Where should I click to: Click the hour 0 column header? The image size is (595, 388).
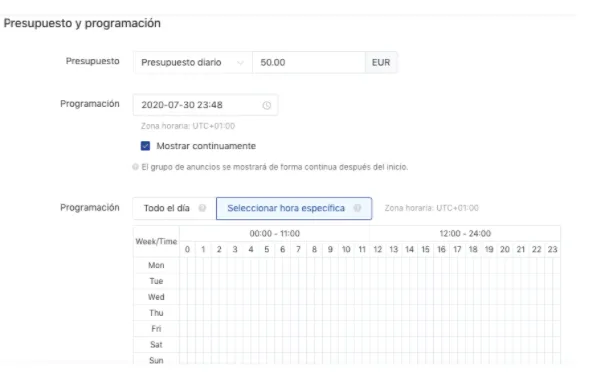pyautogui.click(x=187, y=249)
